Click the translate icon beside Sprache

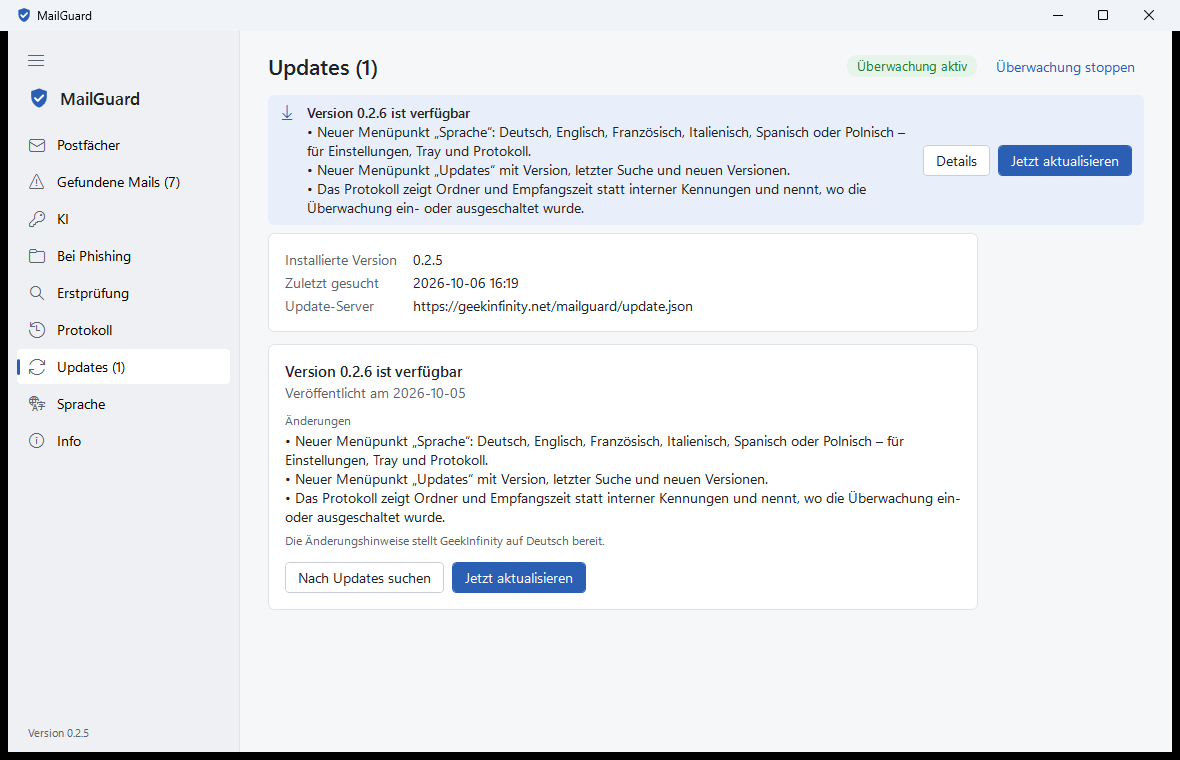[x=37, y=404]
